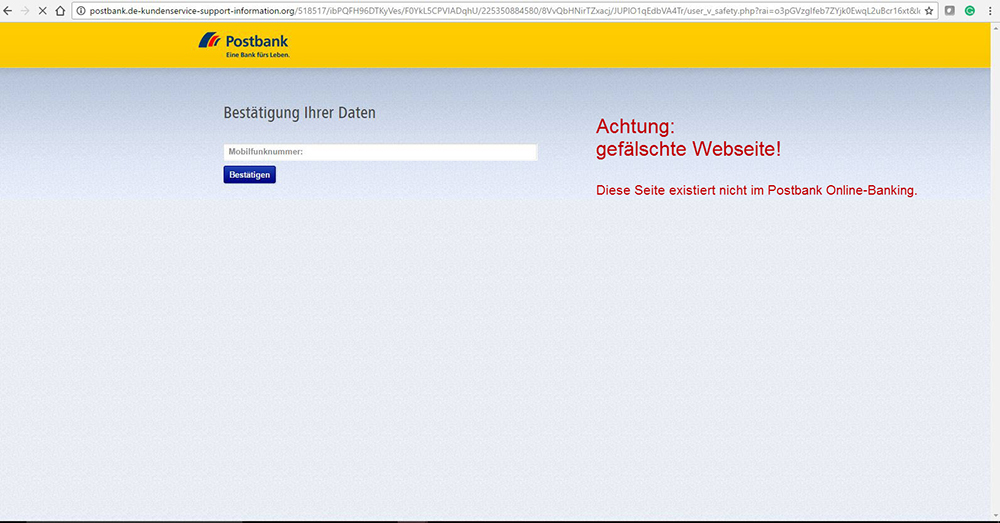This screenshot has height=523, width=1000.
Task: Go back using the browser back arrow
Action: point(8,11)
